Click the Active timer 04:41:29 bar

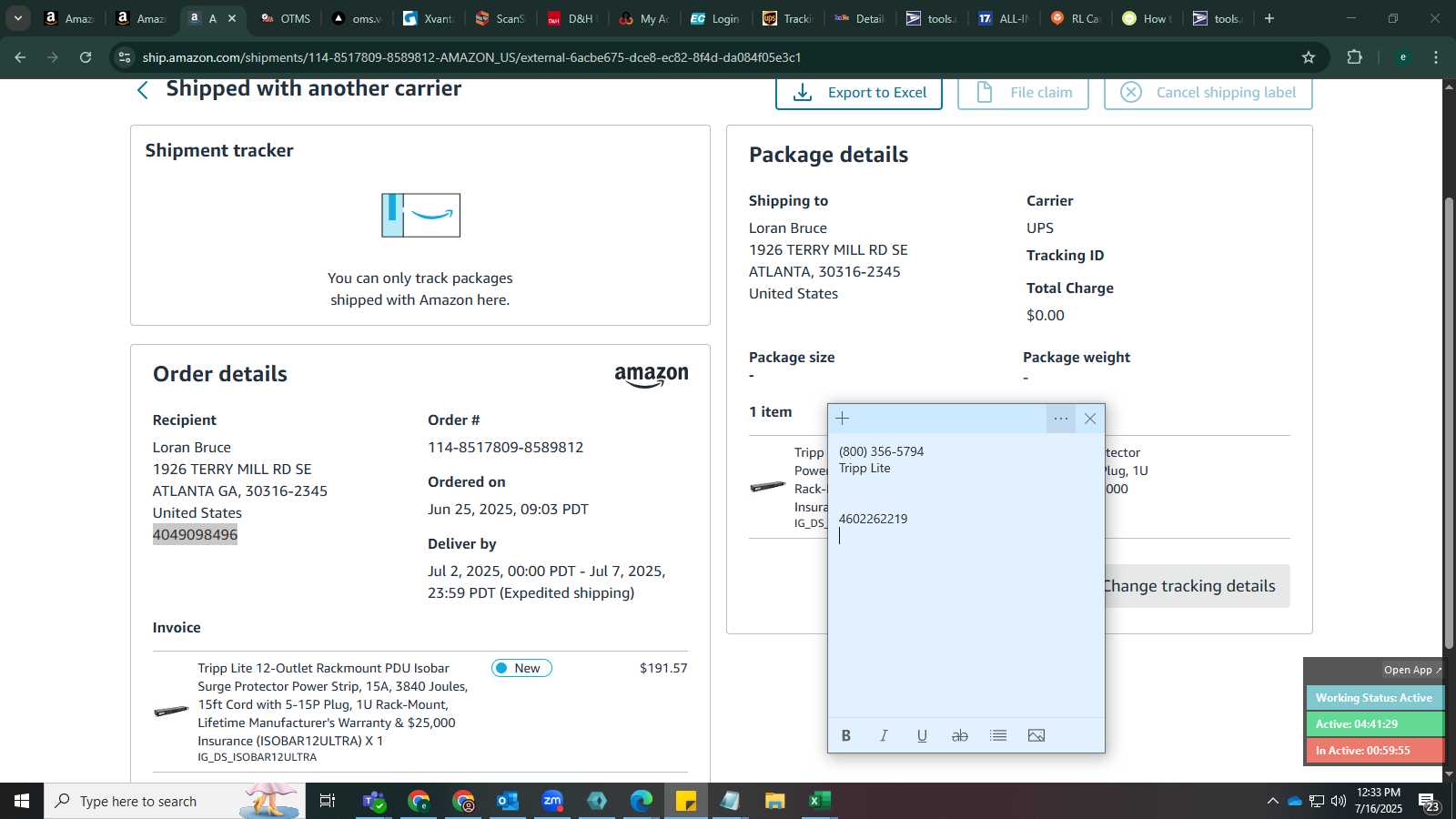[x=1374, y=724]
